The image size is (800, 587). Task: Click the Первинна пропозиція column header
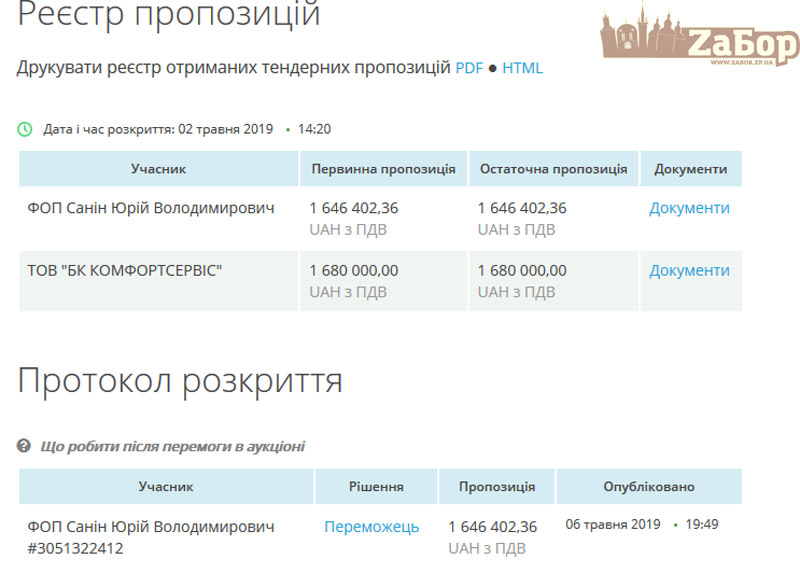point(383,169)
